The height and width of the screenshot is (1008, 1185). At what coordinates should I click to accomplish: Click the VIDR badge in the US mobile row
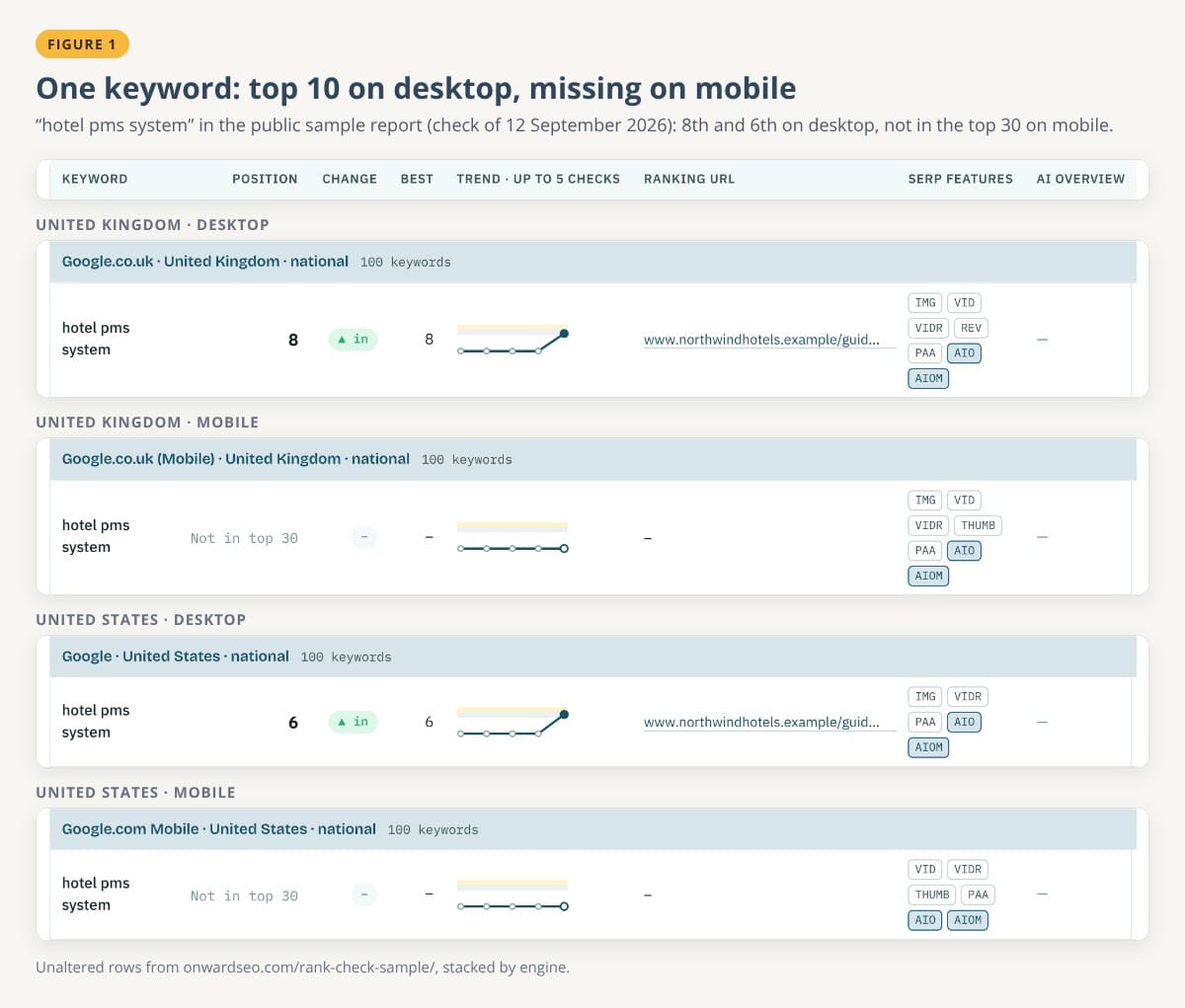coord(968,870)
